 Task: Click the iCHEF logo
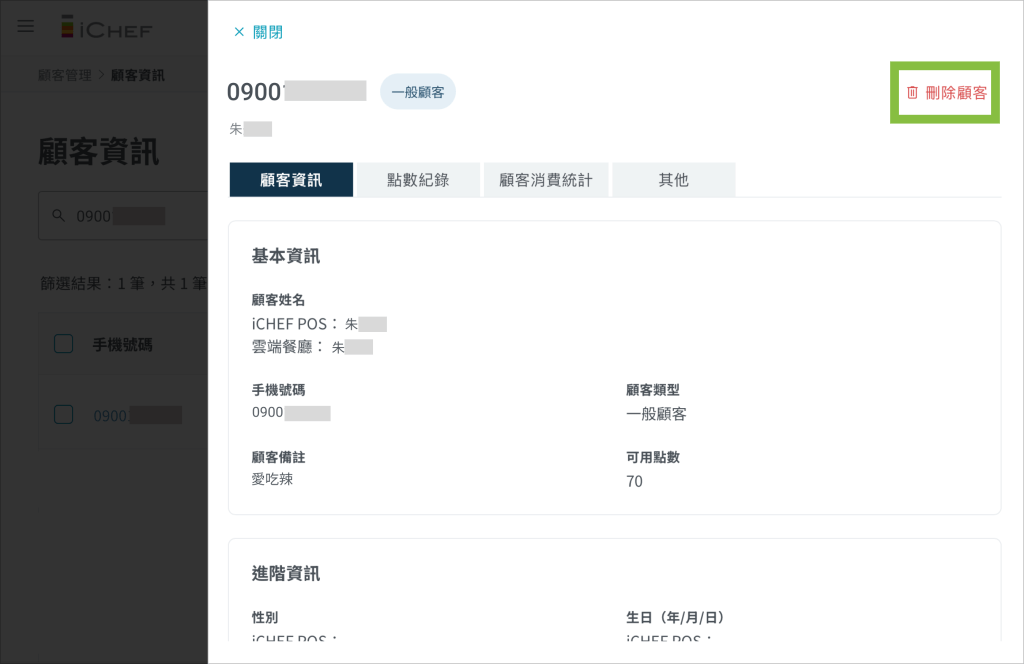coord(106,28)
